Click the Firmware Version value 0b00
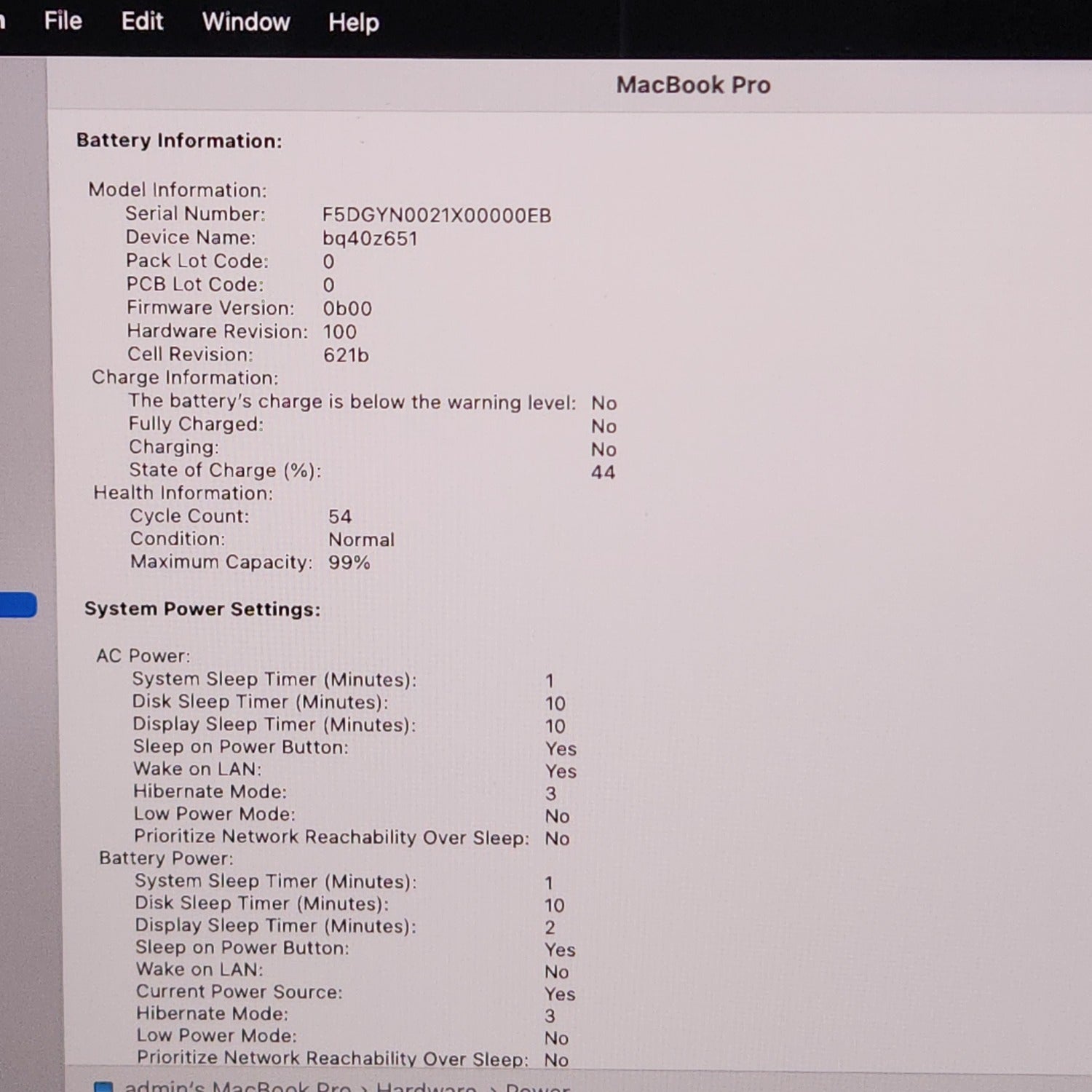The image size is (1092, 1092). coord(347,309)
